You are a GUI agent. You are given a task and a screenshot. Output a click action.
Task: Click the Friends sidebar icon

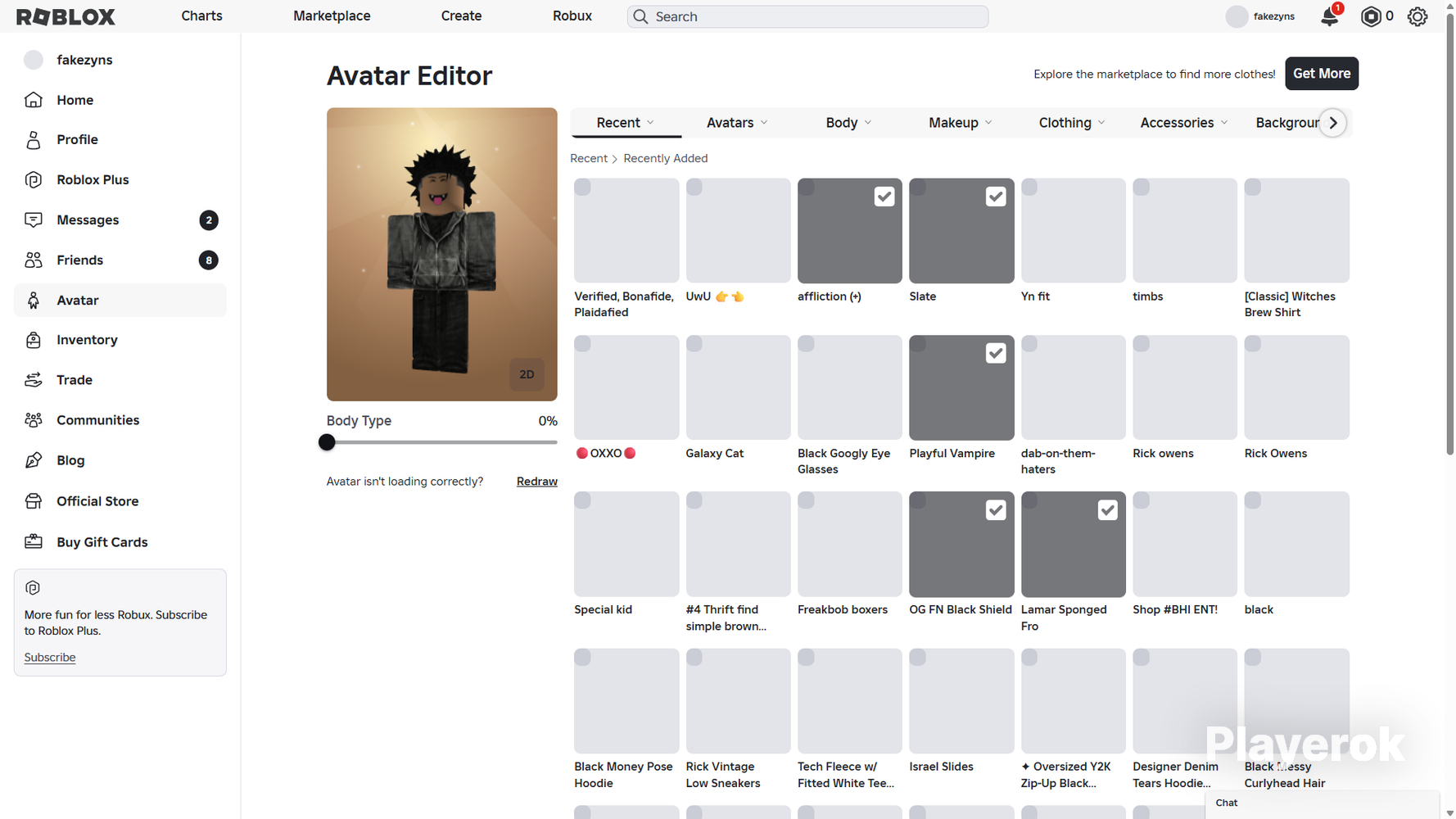(34, 260)
